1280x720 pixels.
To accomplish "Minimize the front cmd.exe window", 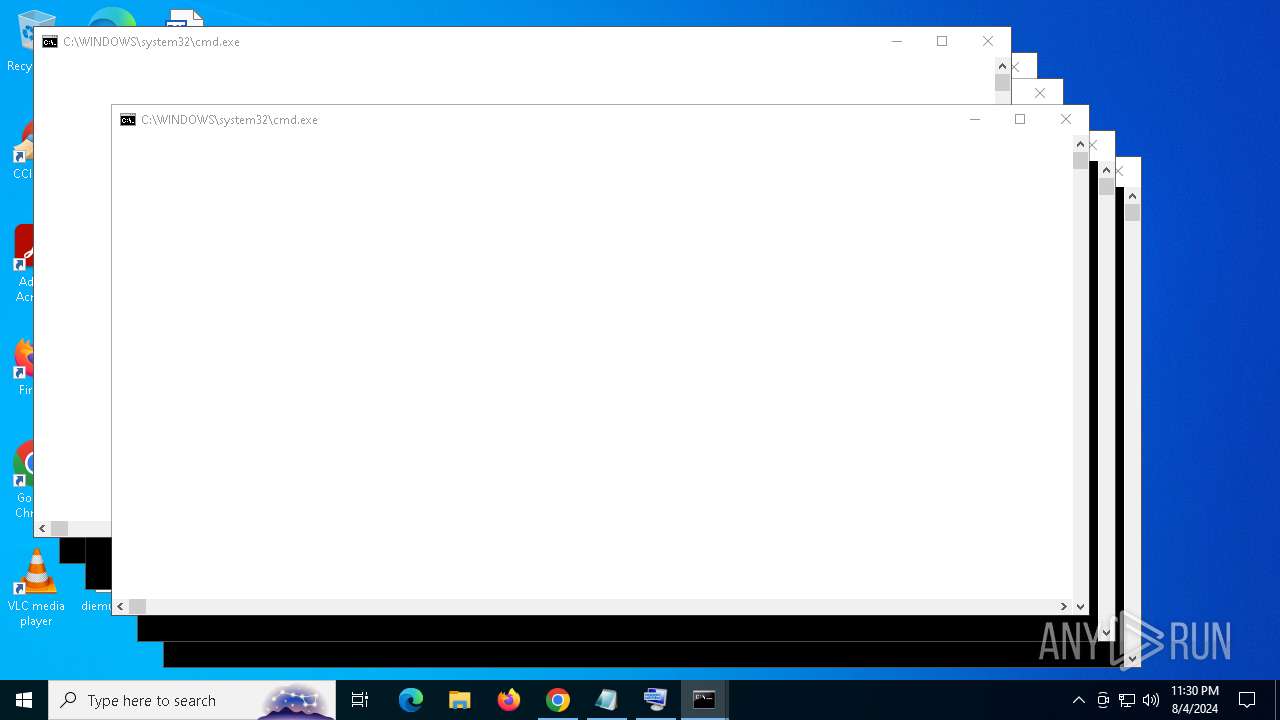I will coord(975,120).
